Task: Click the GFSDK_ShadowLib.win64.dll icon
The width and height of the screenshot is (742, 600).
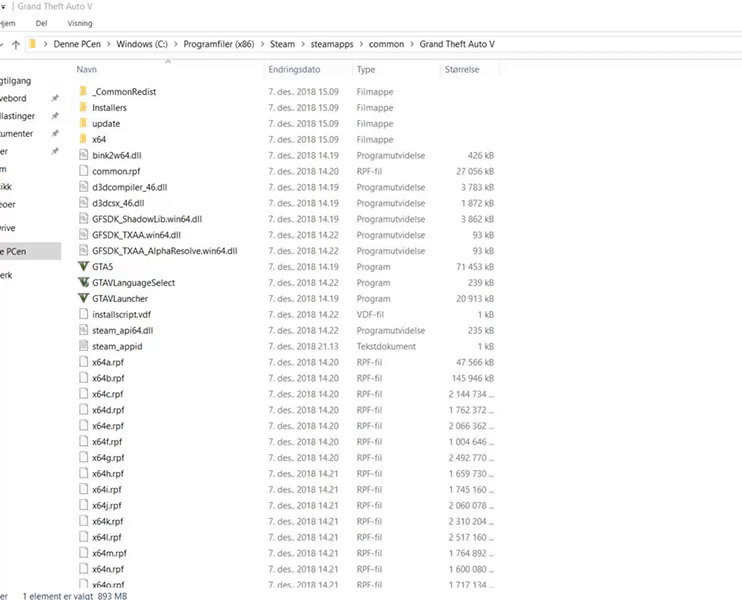Action: 83,219
